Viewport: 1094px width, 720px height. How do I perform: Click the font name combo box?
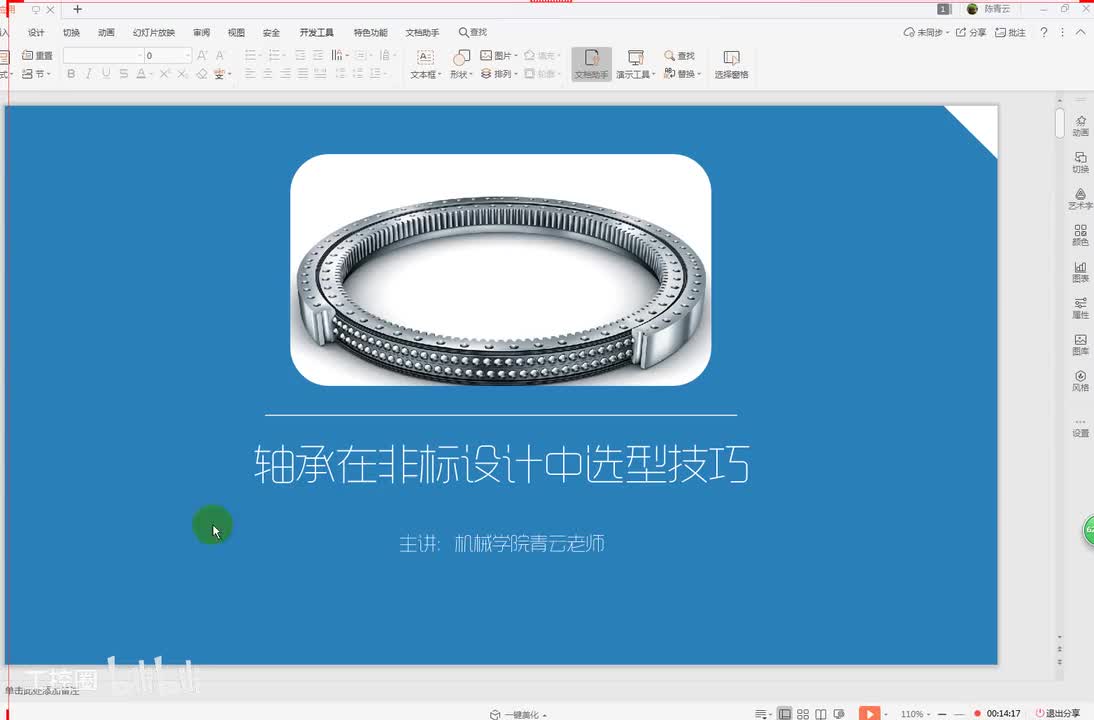point(103,55)
